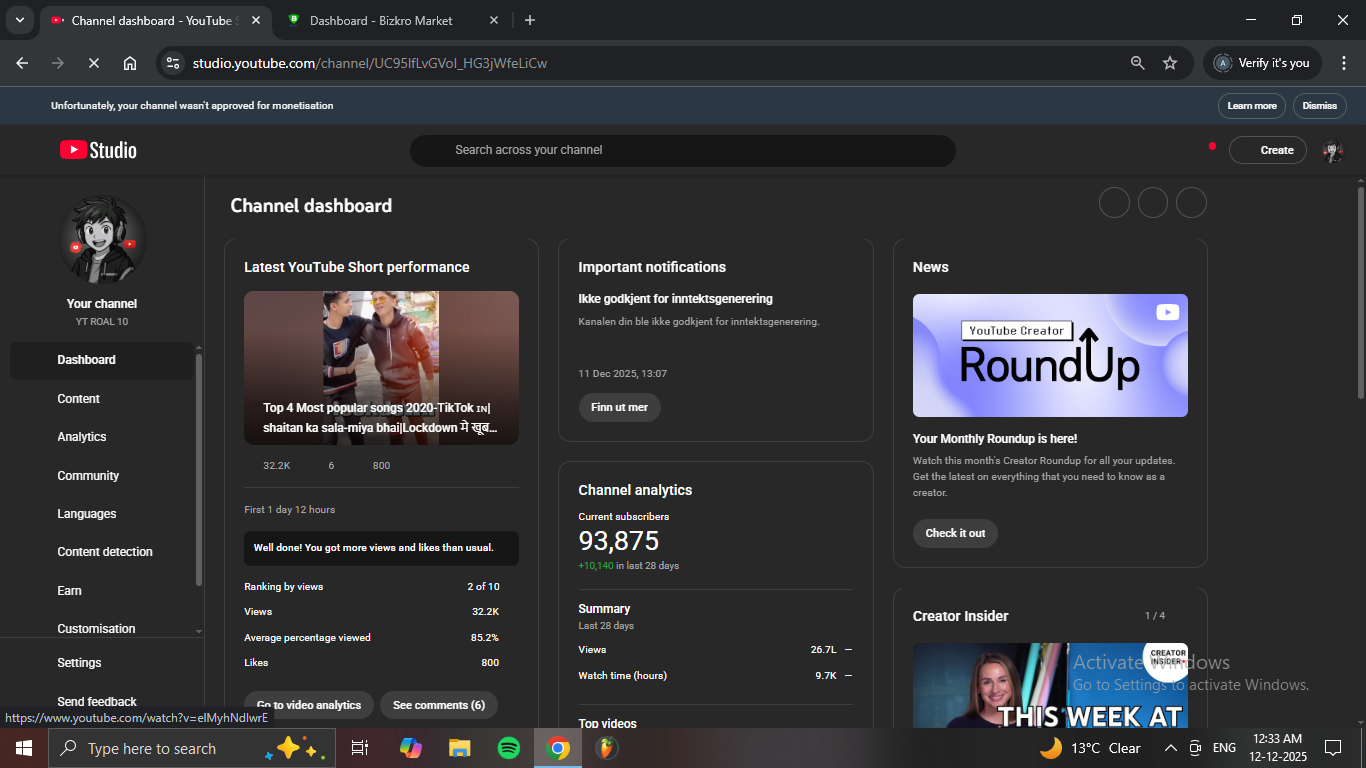Open a new browser tab
Image resolution: width=1366 pixels, height=768 pixels.
(530, 20)
